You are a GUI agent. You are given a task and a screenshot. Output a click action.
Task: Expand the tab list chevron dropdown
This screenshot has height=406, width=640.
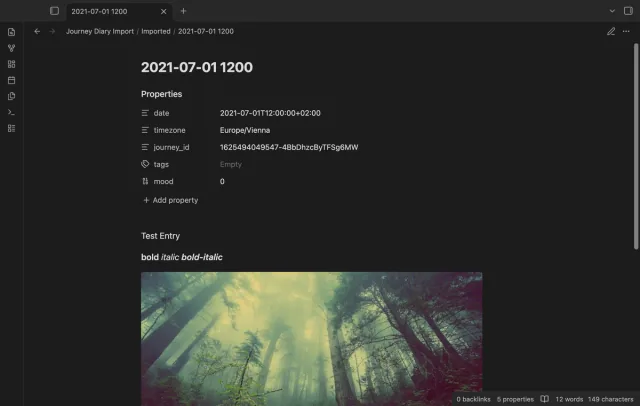[612, 11]
